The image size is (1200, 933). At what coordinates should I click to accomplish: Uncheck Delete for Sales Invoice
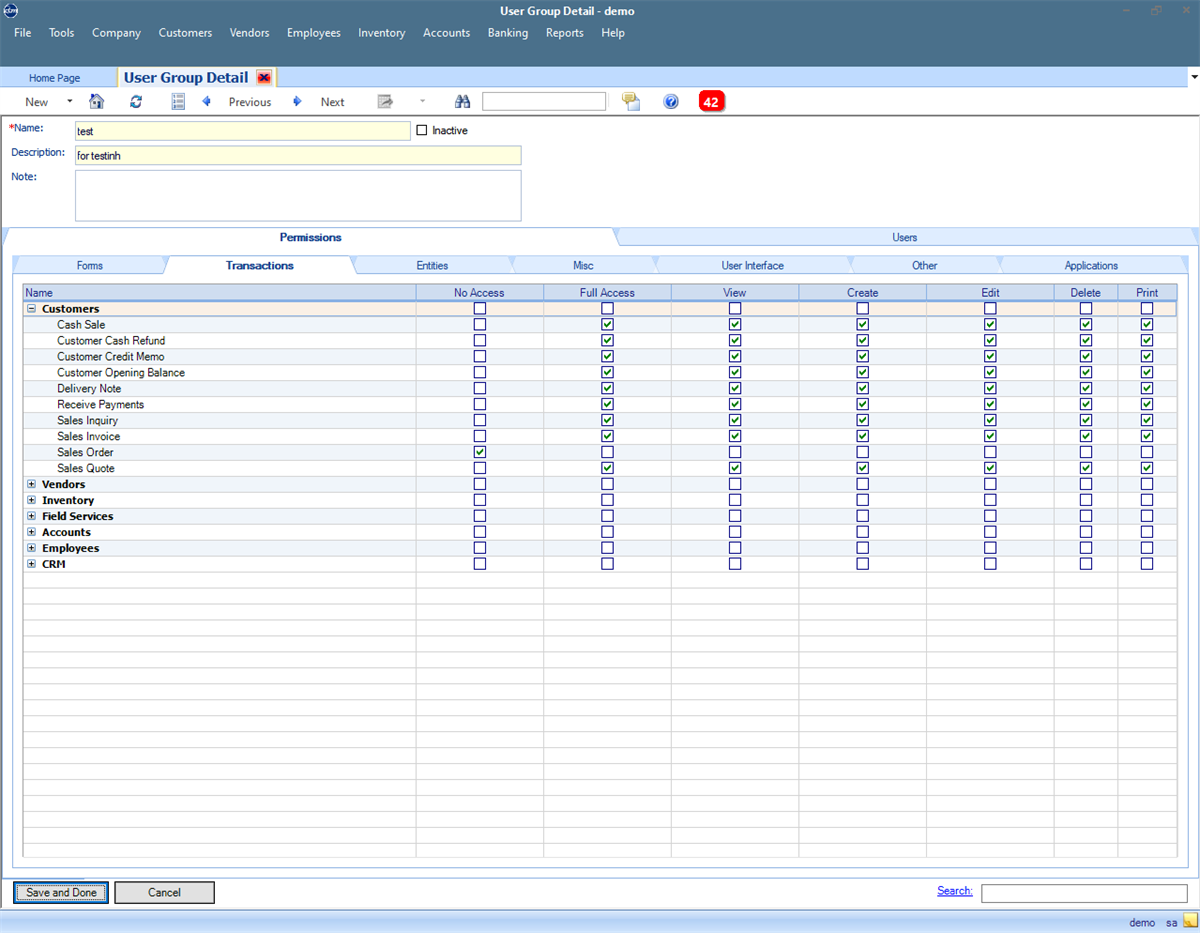1086,436
